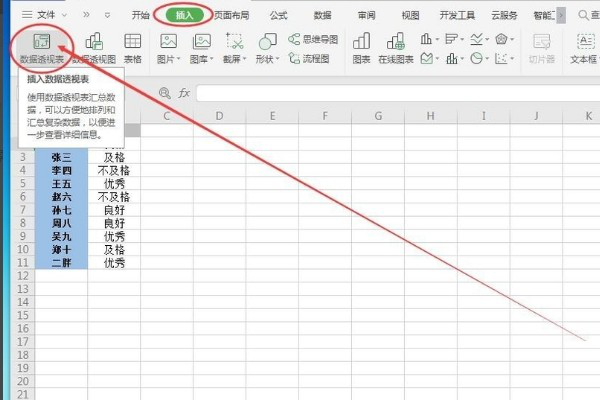
Task: Switch to the 云服务 tab
Action: 504,15
